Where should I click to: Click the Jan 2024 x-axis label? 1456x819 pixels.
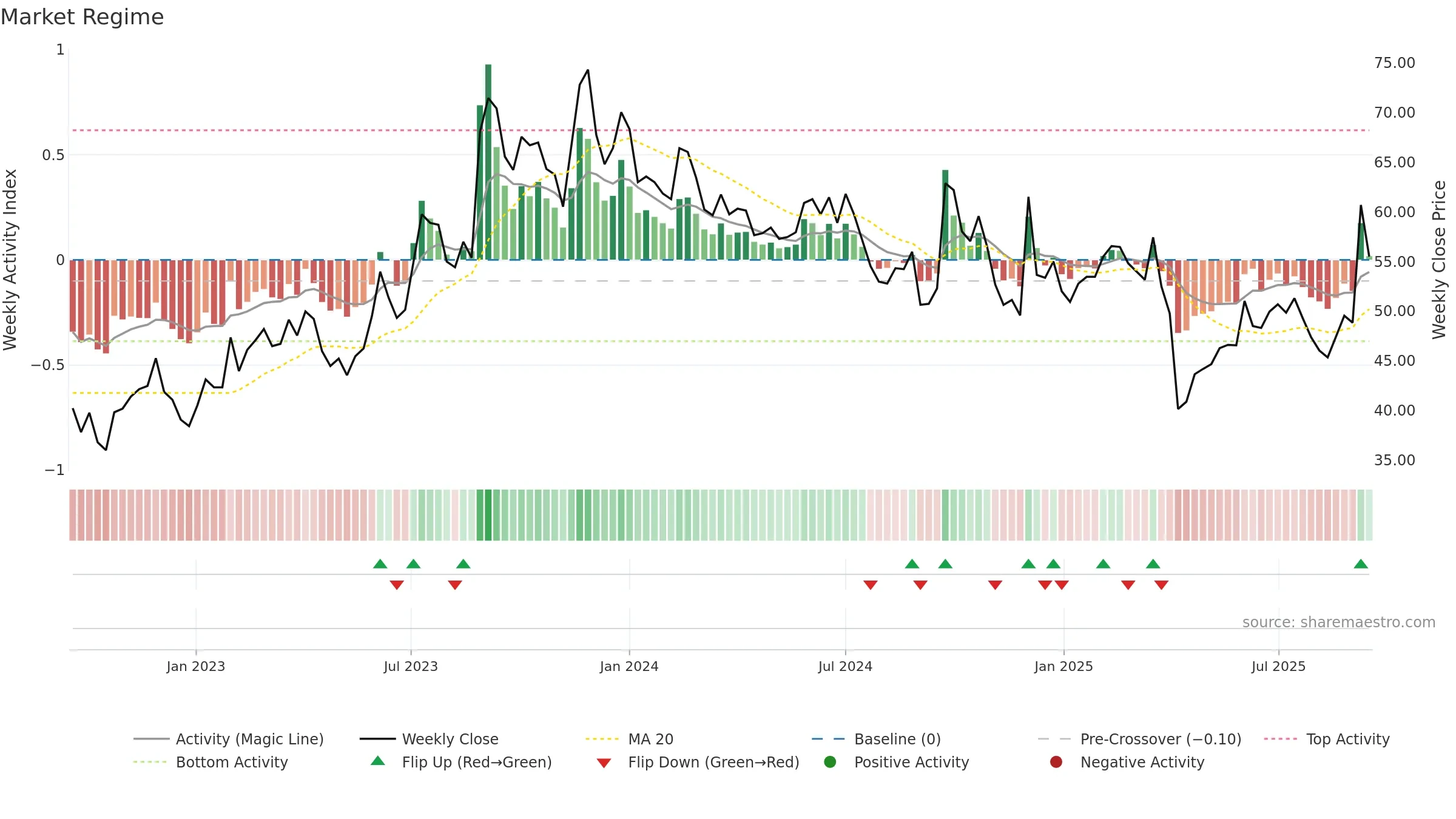pos(629,666)
